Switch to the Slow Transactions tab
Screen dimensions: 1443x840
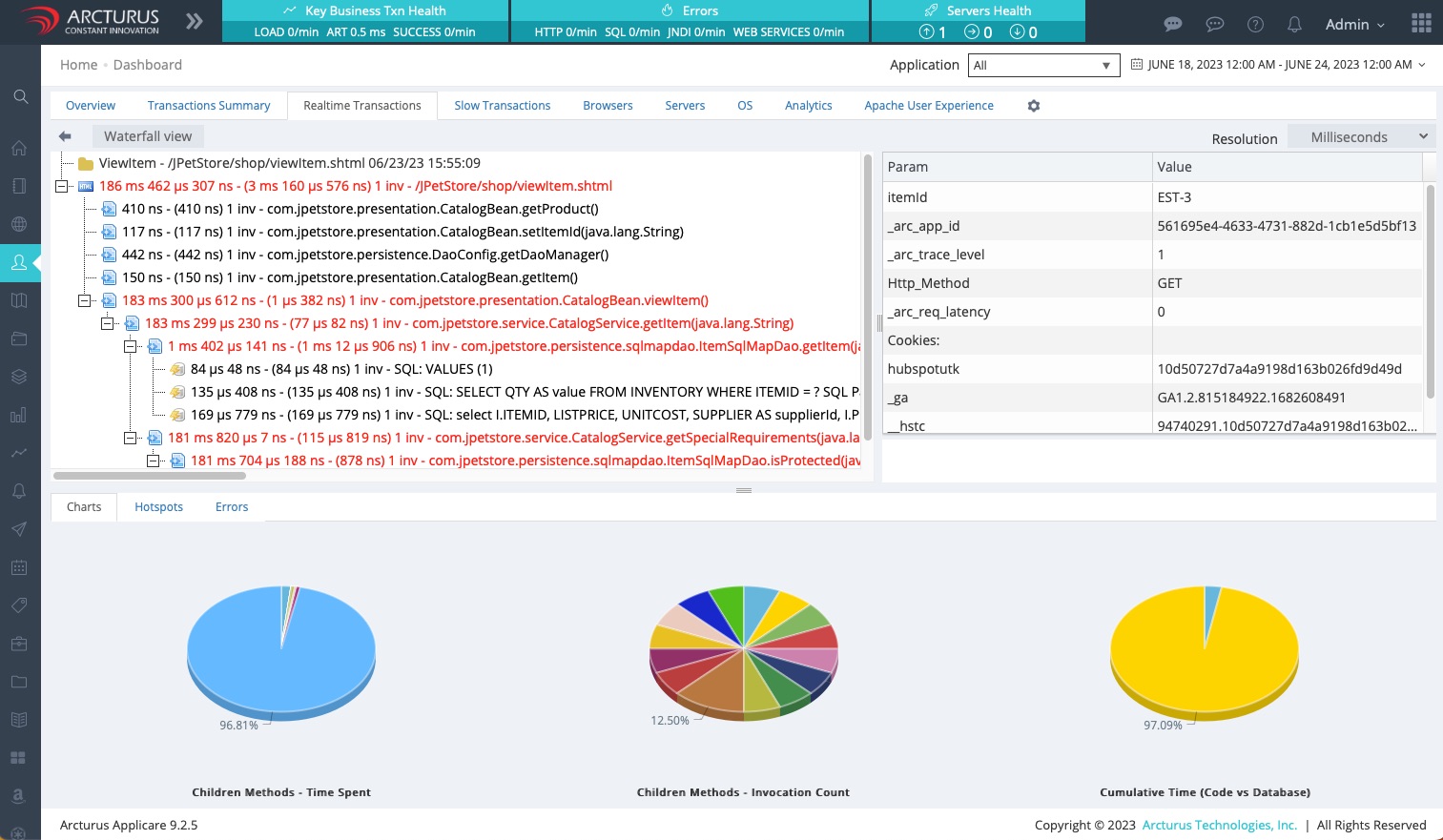point(502,105)
